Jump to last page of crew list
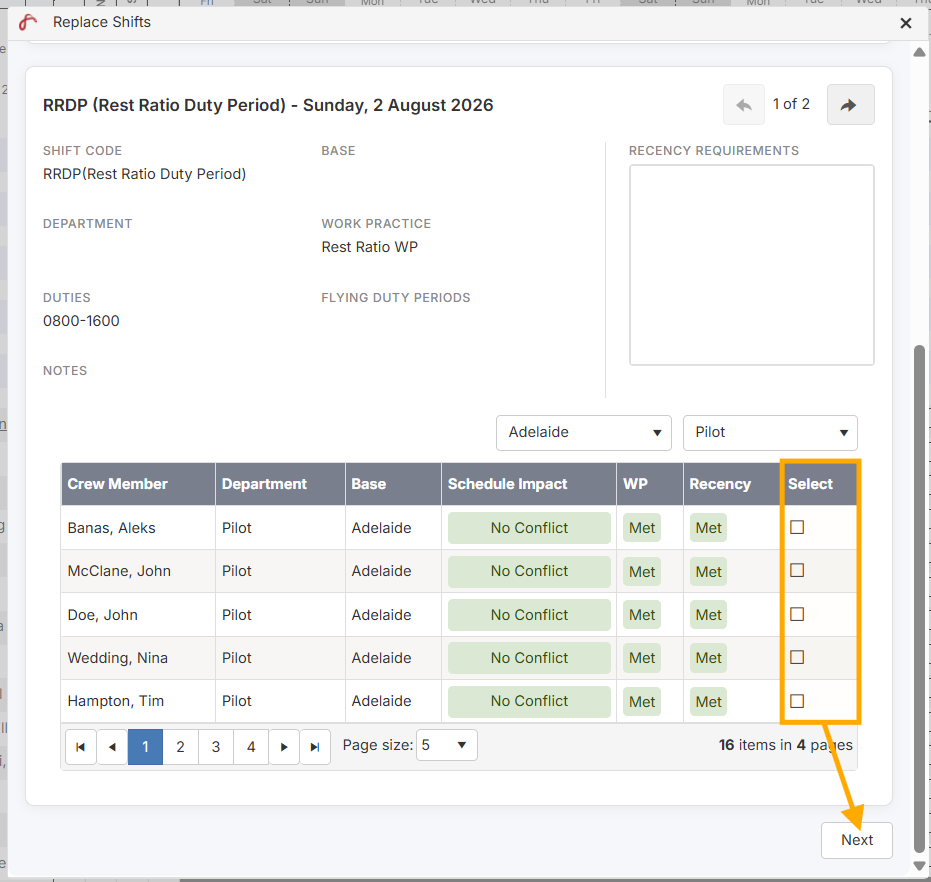 (x=315, y=747)
